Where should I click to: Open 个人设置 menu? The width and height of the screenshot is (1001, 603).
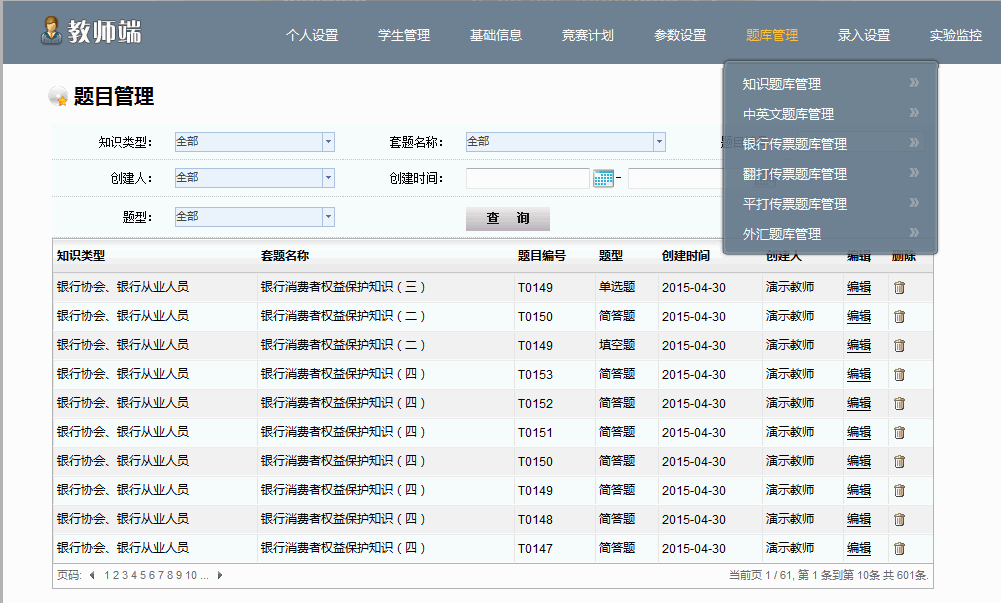pos(312,35)
